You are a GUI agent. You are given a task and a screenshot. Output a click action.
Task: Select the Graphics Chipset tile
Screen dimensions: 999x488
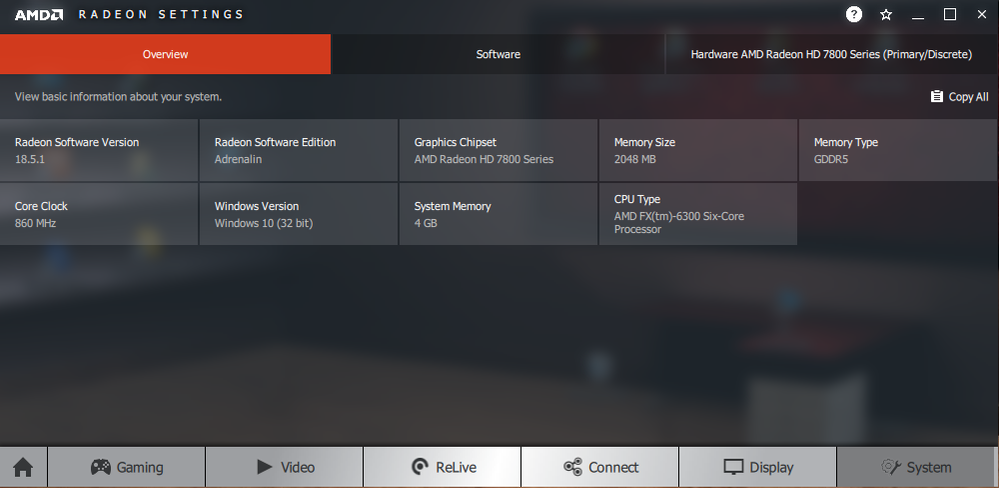[x=498, y=150]
